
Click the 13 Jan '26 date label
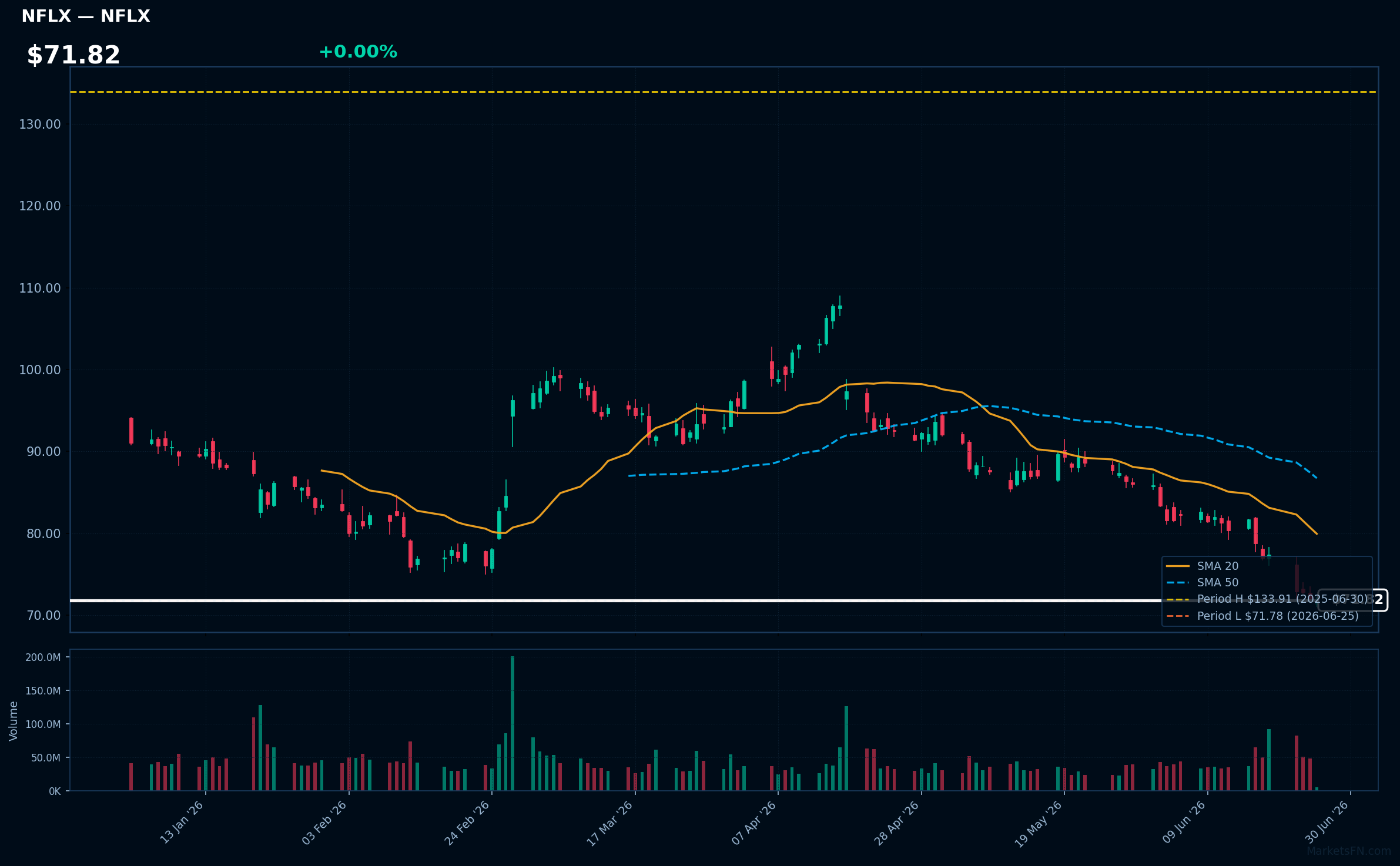pyautogui.click(x=182, y=823)
